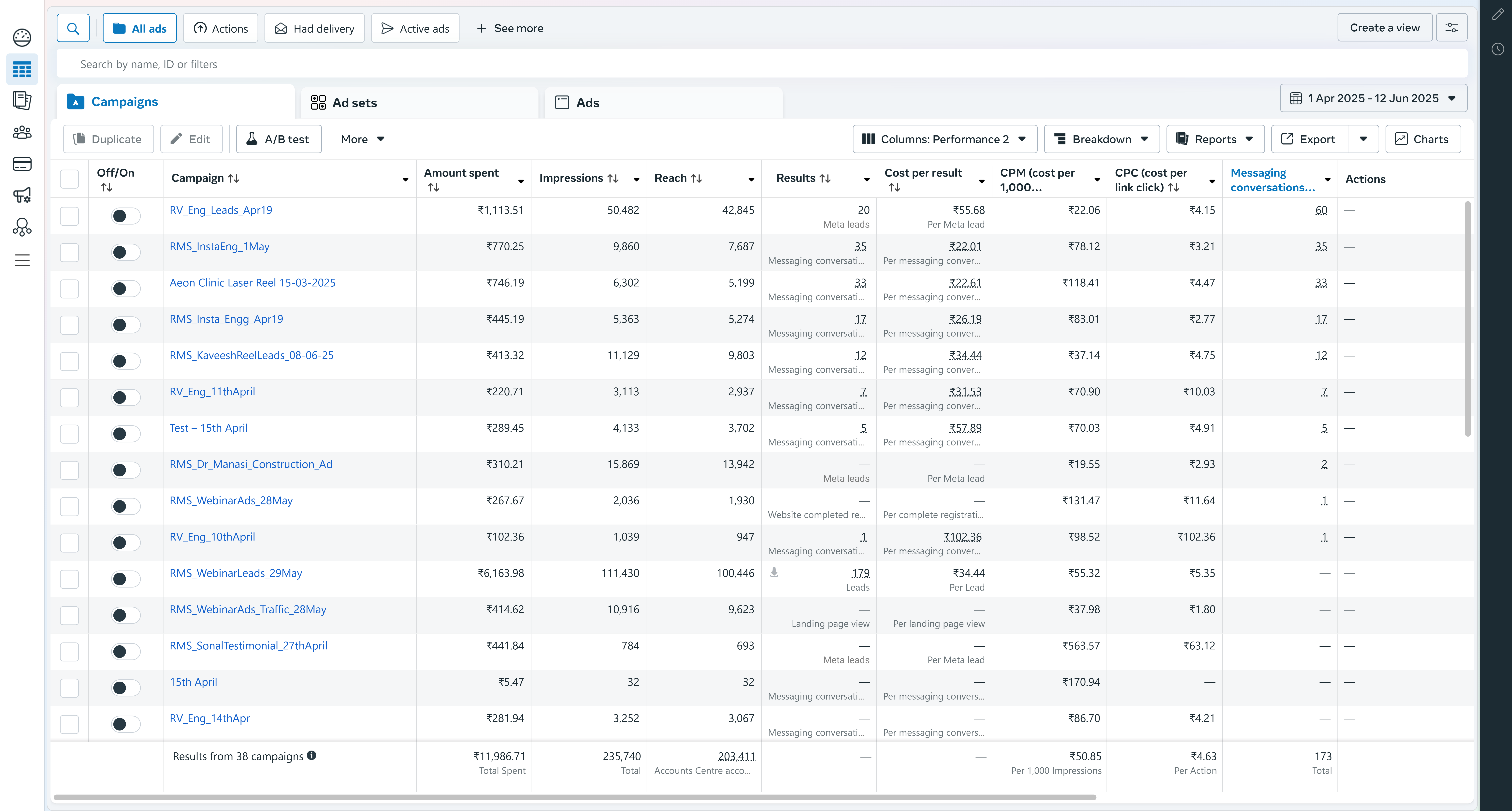Image resolution: width=1512 pixels, height=811 pixels.
Task: Select the Campaigns grid icon in left sidebar
Action: 22,69
